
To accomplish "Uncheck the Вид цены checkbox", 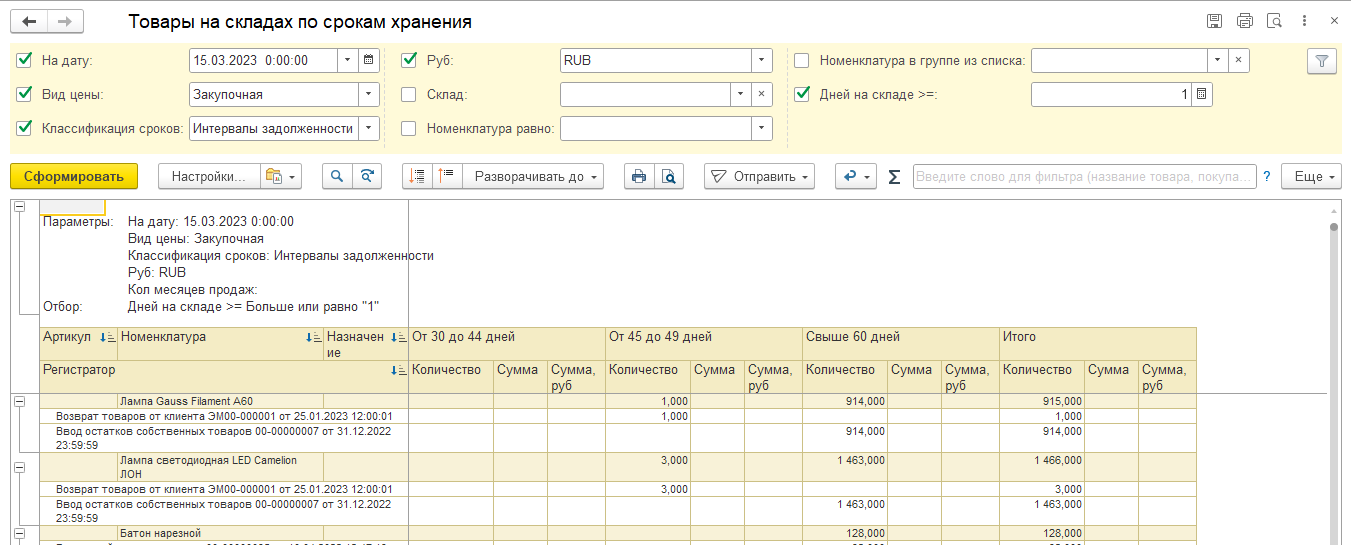I will pyautogui.click(x=25, y=95).
